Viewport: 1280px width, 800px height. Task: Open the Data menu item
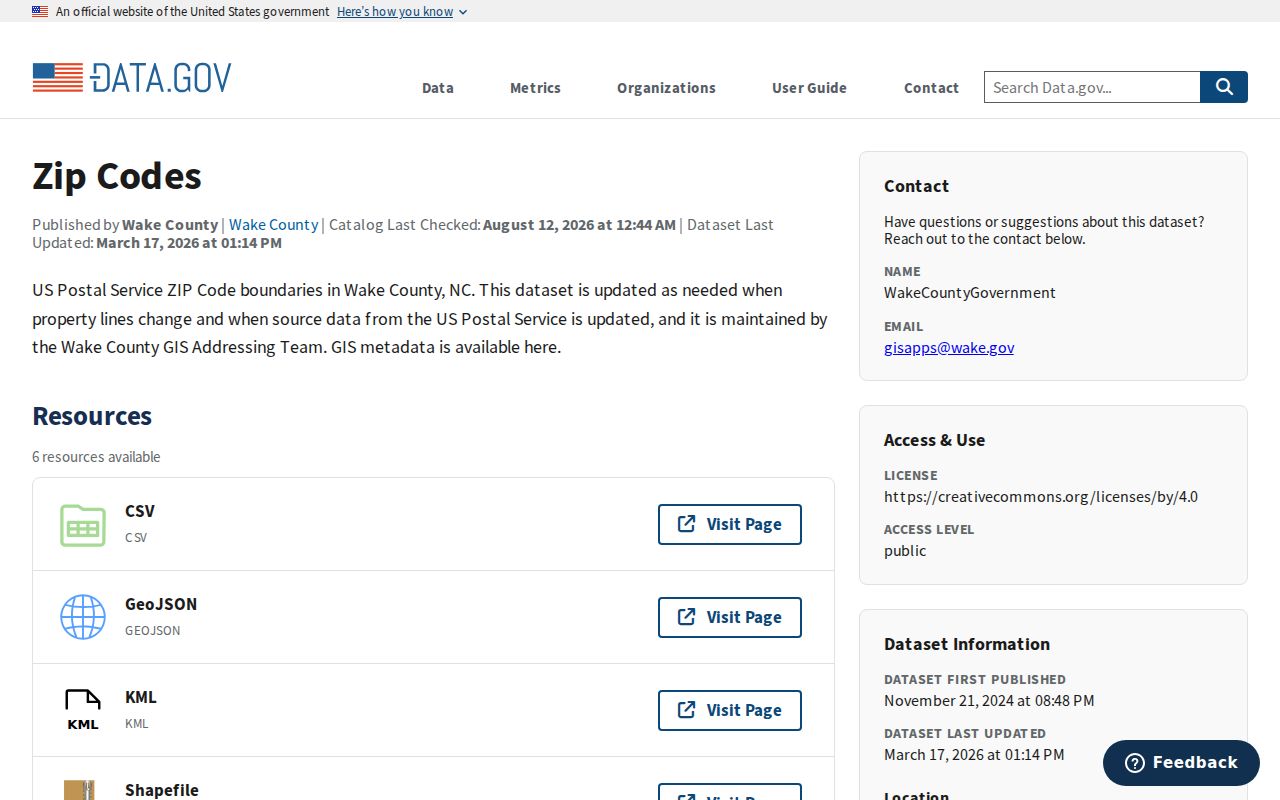[x=438, y=88]
